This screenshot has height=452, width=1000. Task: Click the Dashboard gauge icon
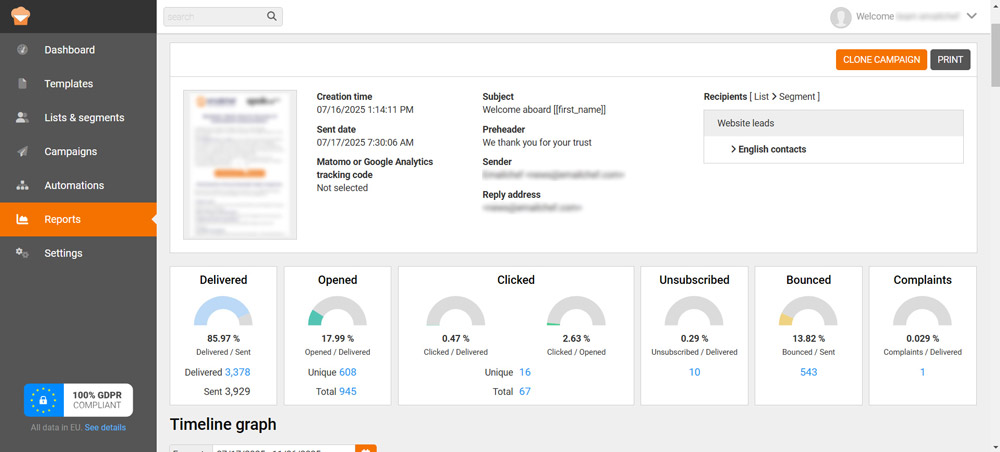click(22, 50)
